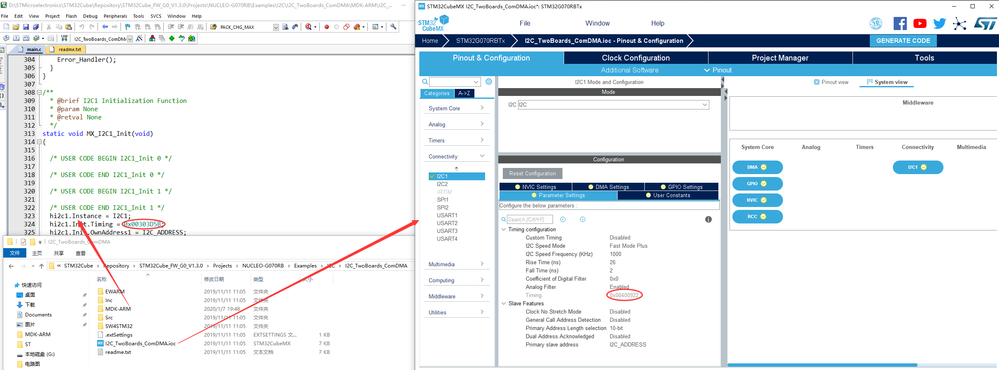The width and height of the screenshot is (999, 370).
Task: Select the MDK-ARM folder in file list
Action: (x=118, y=309)
